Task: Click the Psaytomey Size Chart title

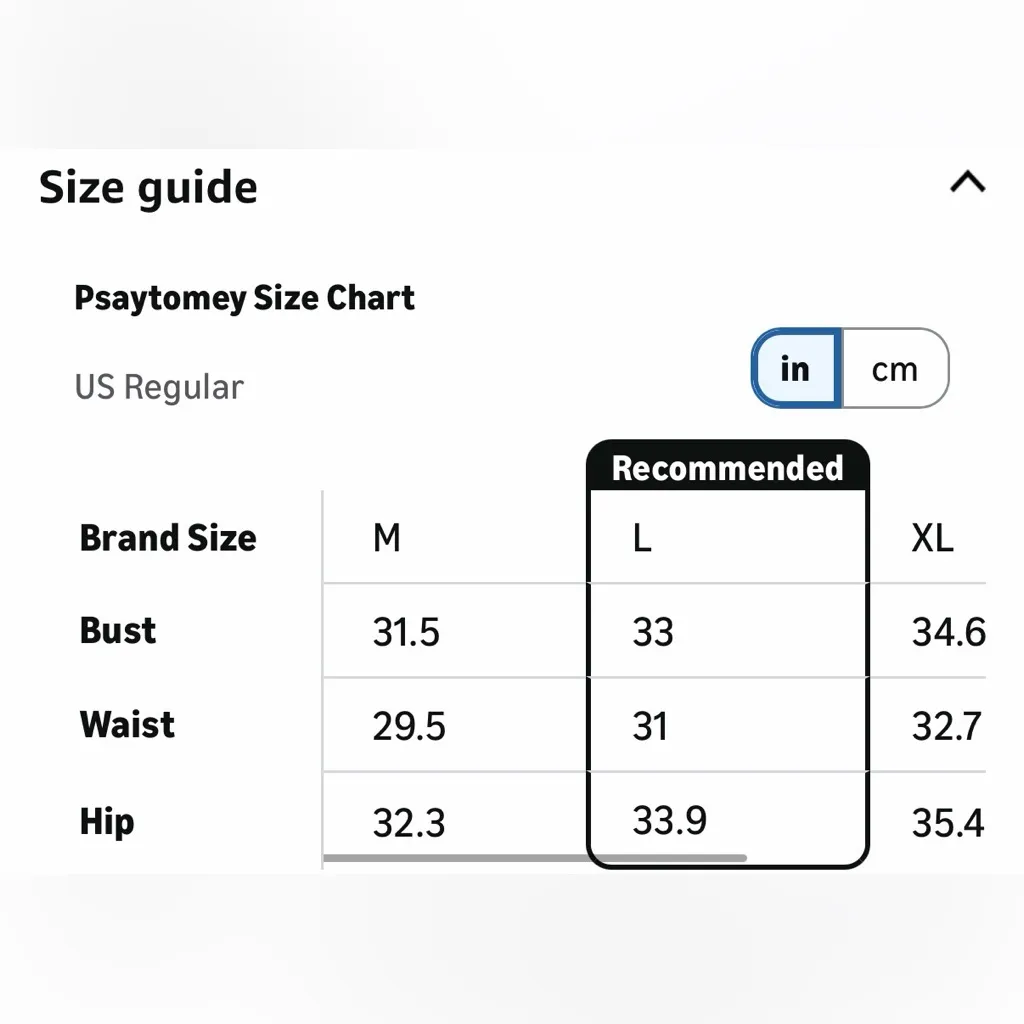Action: 244,298
